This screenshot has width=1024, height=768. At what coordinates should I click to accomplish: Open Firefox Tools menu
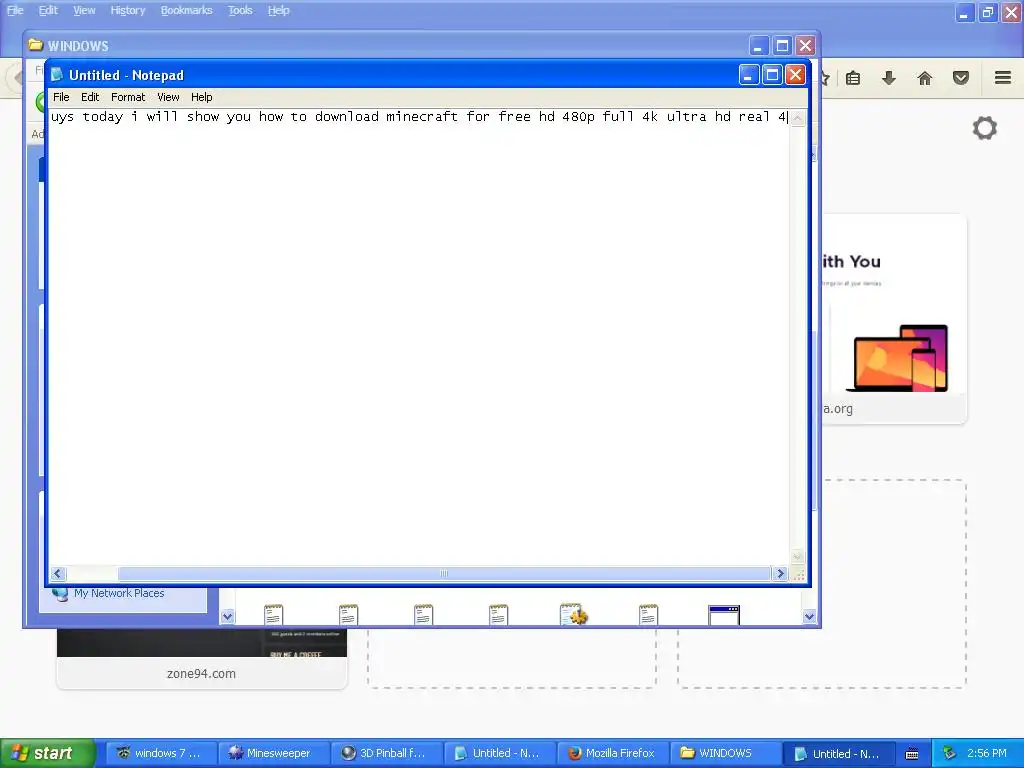coord(240,10)
